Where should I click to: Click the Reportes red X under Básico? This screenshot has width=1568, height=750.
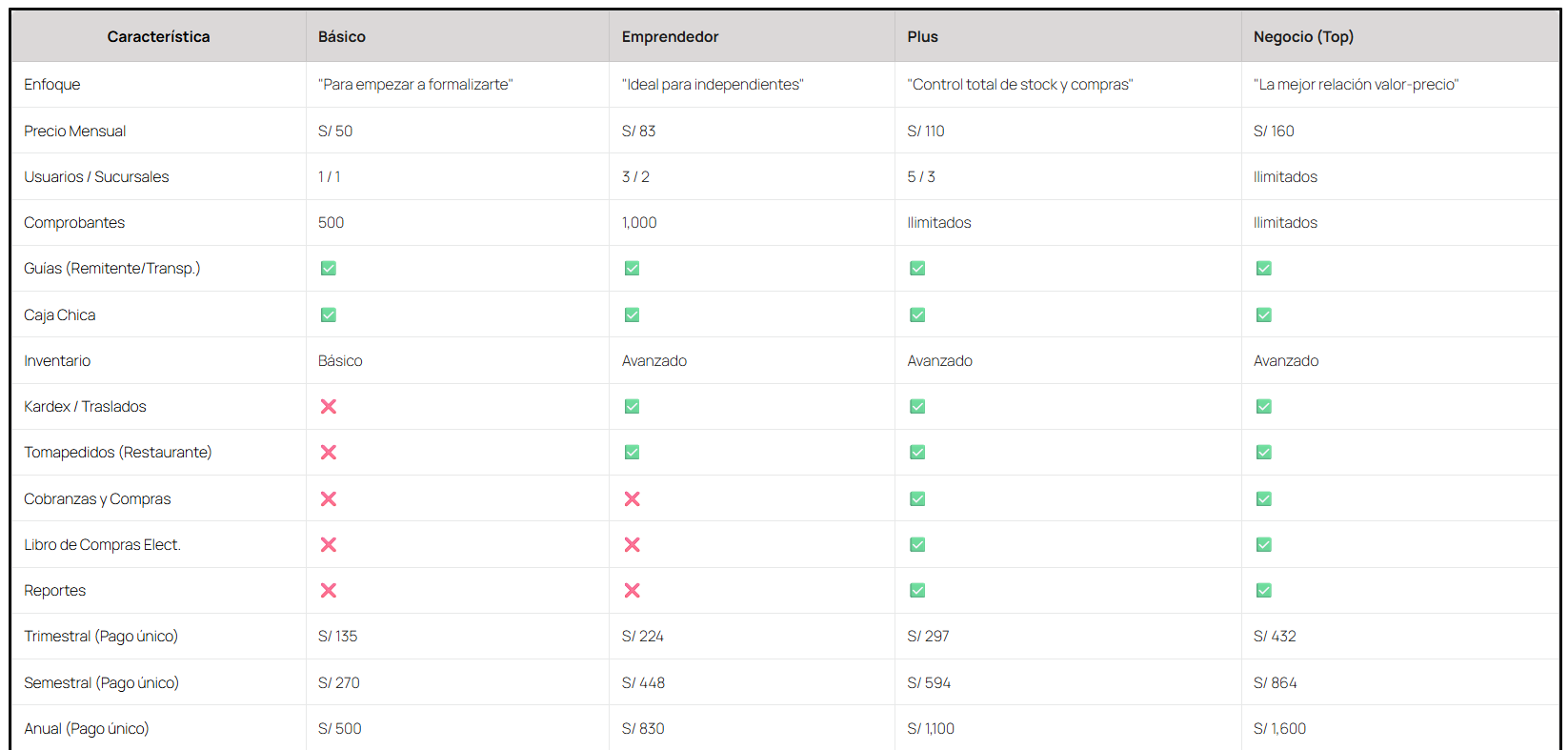coord(329,591)
